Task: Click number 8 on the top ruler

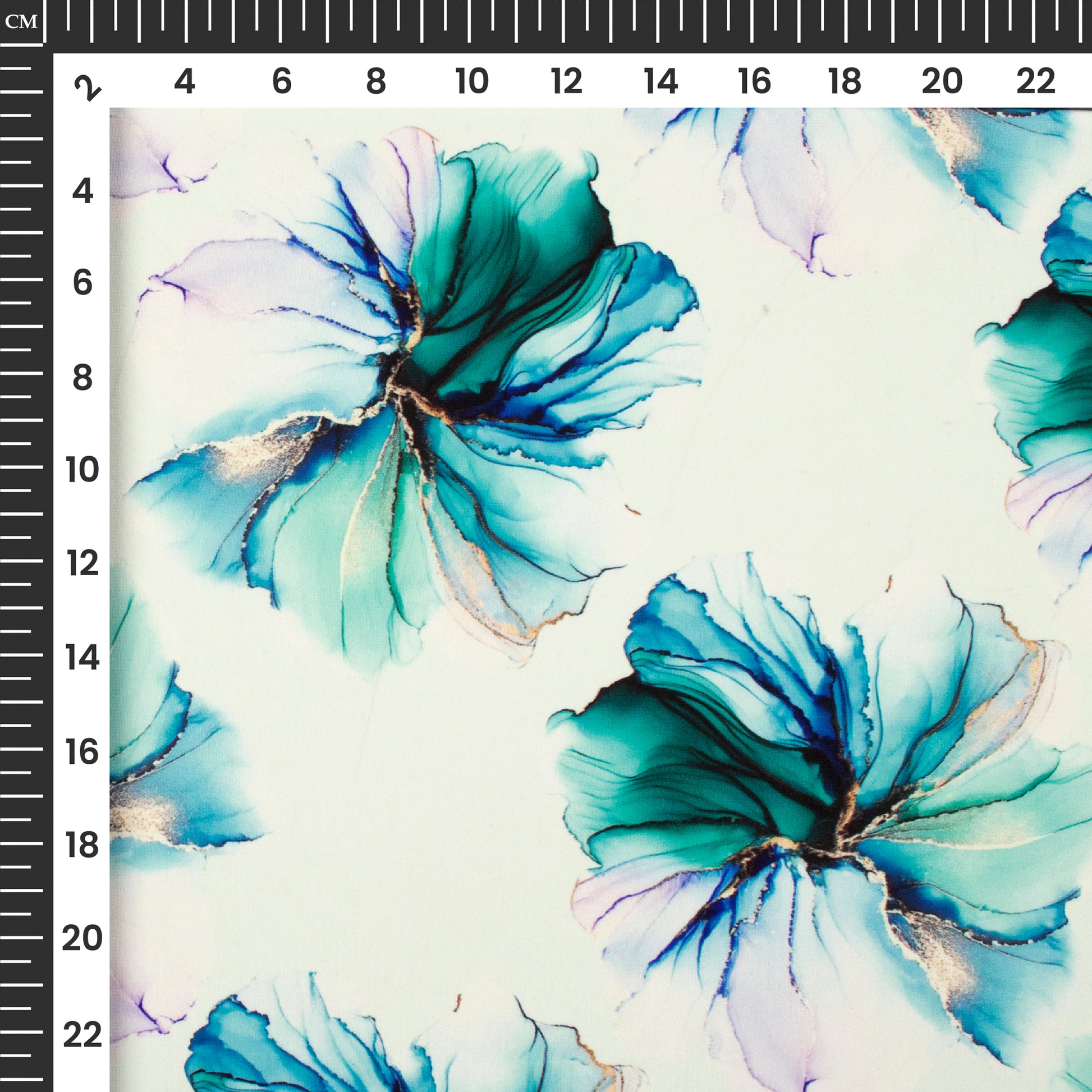Action: (x=376, y=82)
